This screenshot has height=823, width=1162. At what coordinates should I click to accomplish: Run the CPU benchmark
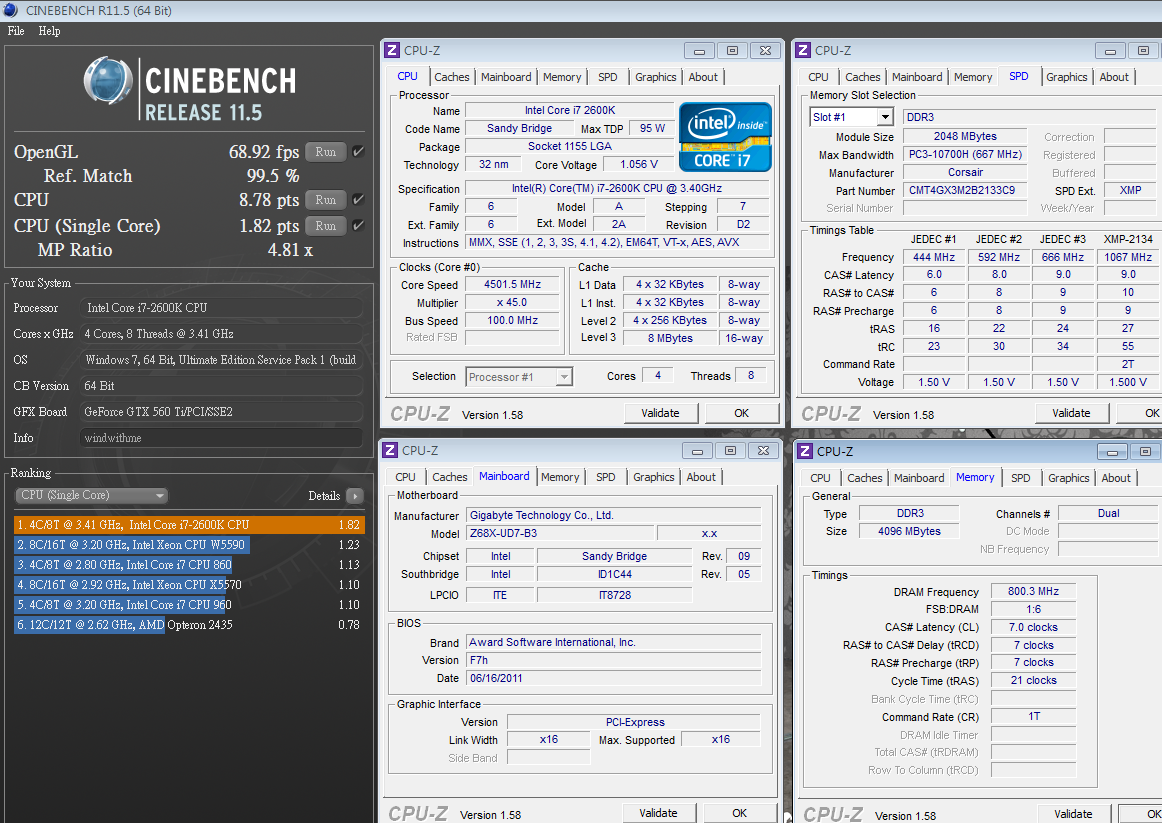(x=325, y=200)
